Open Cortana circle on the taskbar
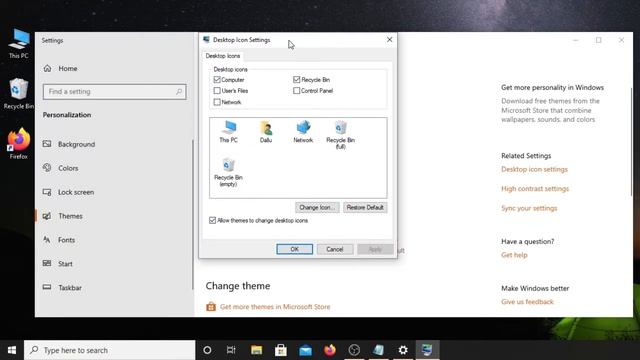 tap(207, 350)
